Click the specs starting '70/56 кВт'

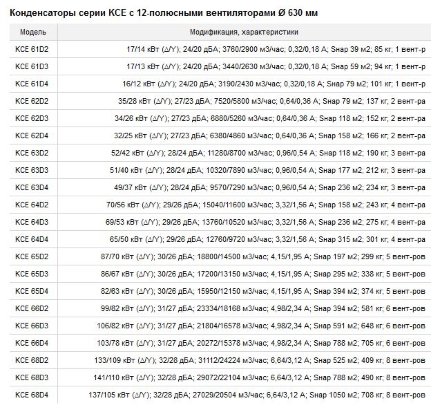pos(266,205)
